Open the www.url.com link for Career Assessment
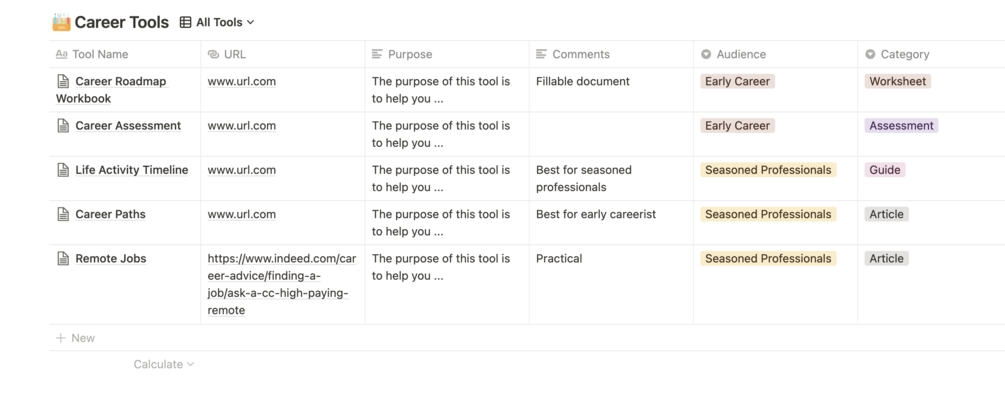The width and height of the screenshot is (1005, 406). (x=241, y=126)
